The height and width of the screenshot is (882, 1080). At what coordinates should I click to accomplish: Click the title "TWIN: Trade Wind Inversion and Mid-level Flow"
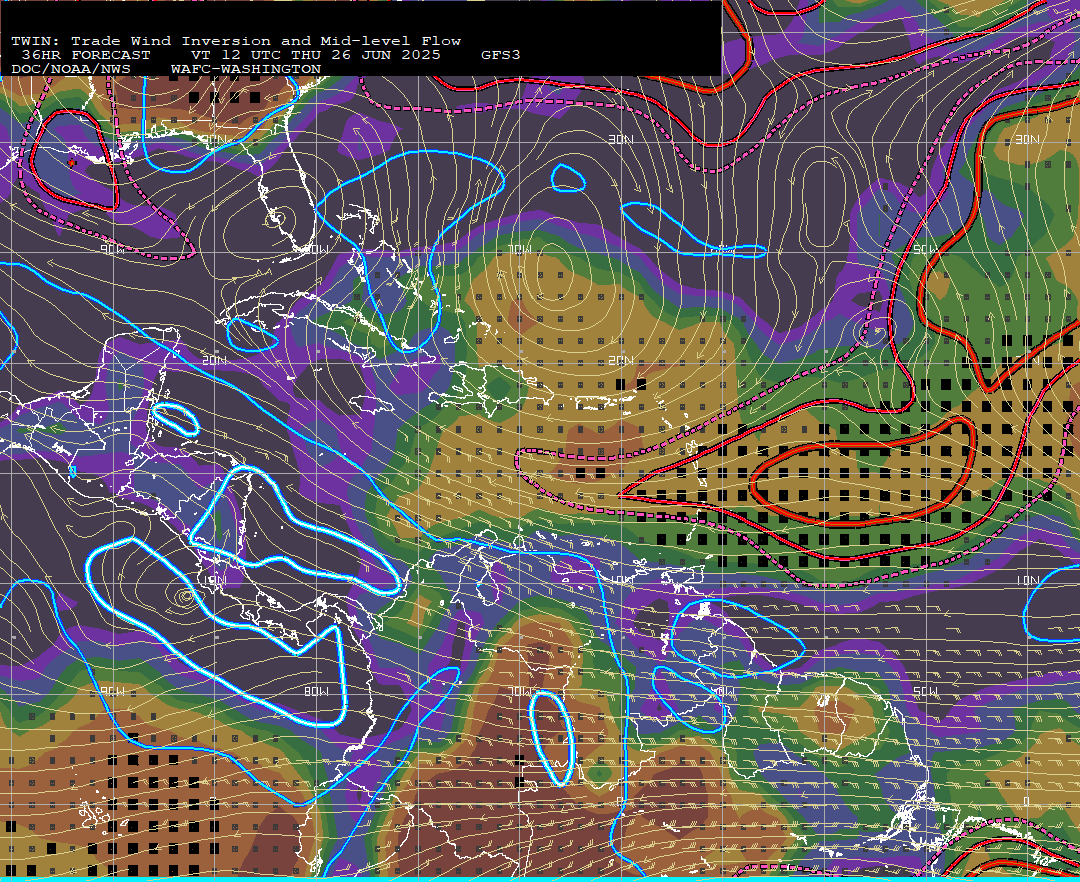[236, 41]
